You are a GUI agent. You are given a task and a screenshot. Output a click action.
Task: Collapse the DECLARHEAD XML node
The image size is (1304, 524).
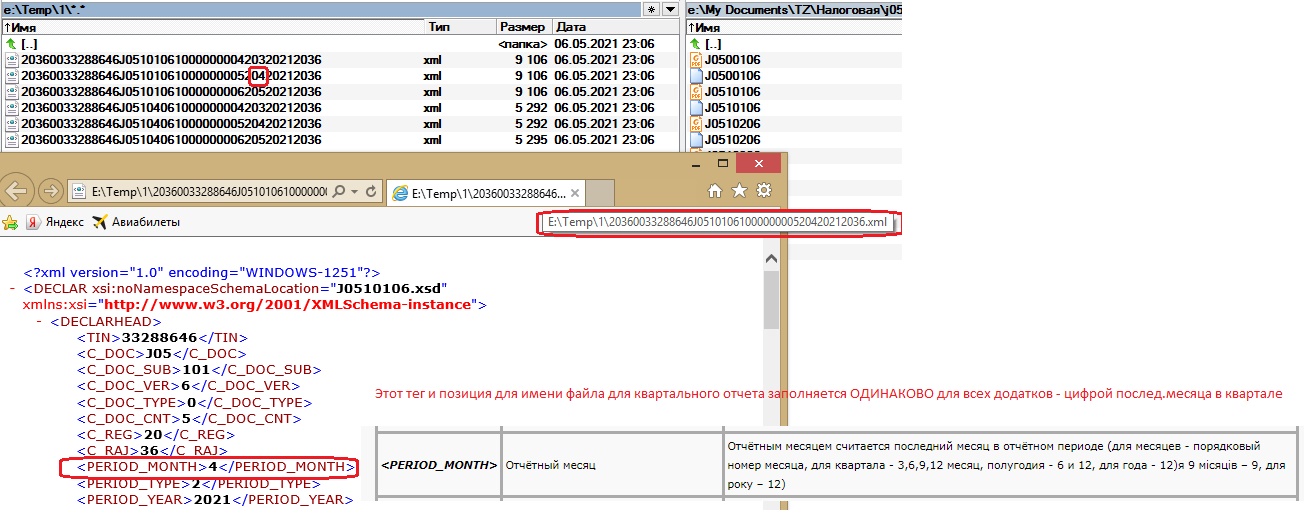click(38, 321)
